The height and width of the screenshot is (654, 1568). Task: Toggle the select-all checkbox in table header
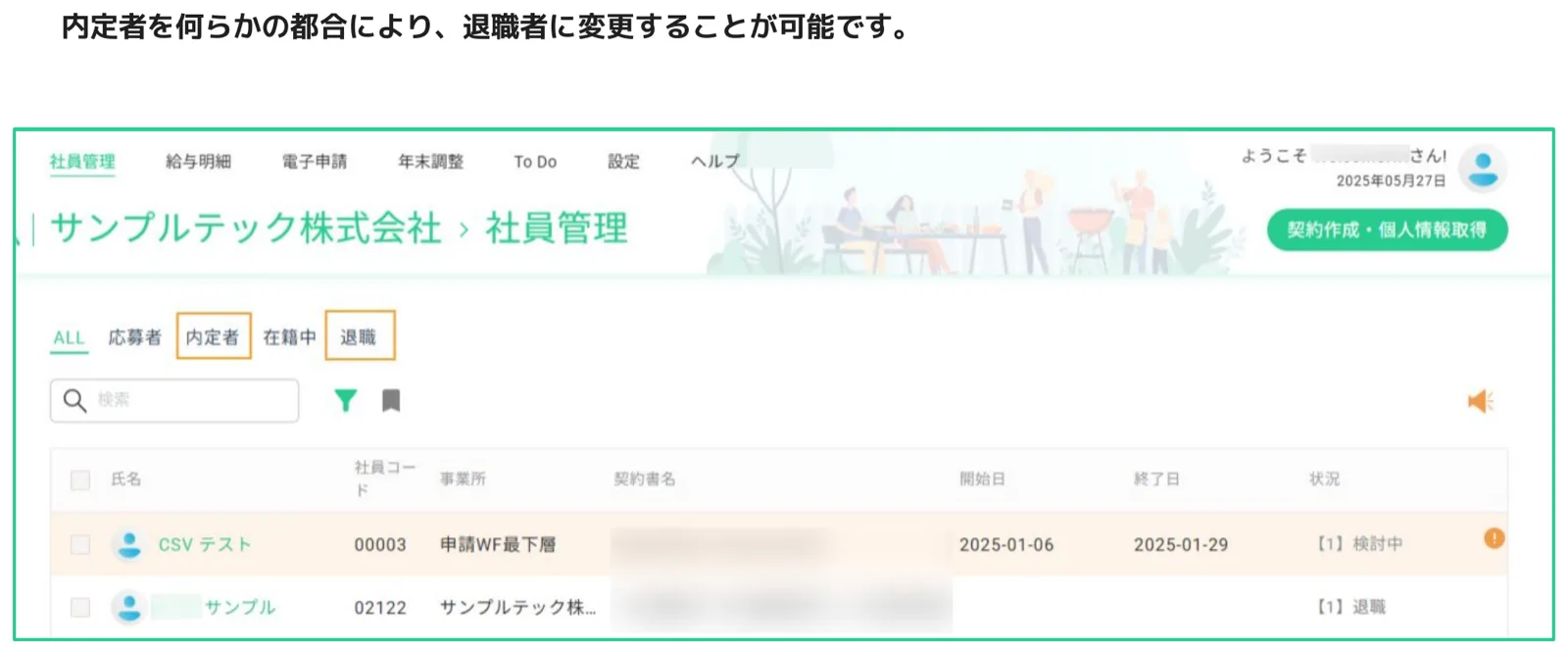pyautogui.click(x=80, y=479)
